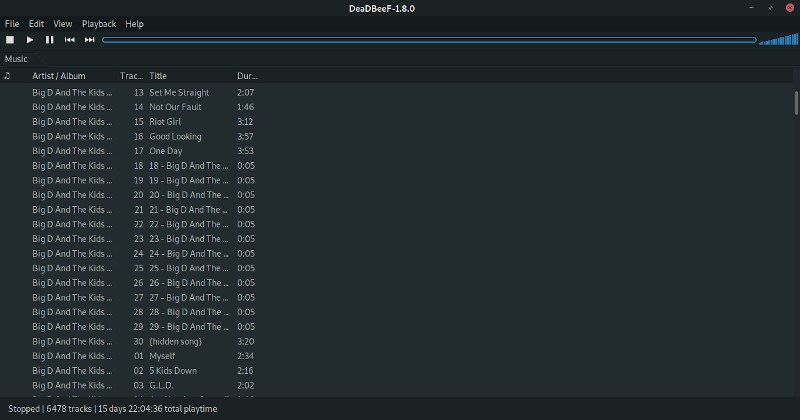
Task: Click the 2:07 duration cell
Action: pyautogui.click(x=245, y=92)
